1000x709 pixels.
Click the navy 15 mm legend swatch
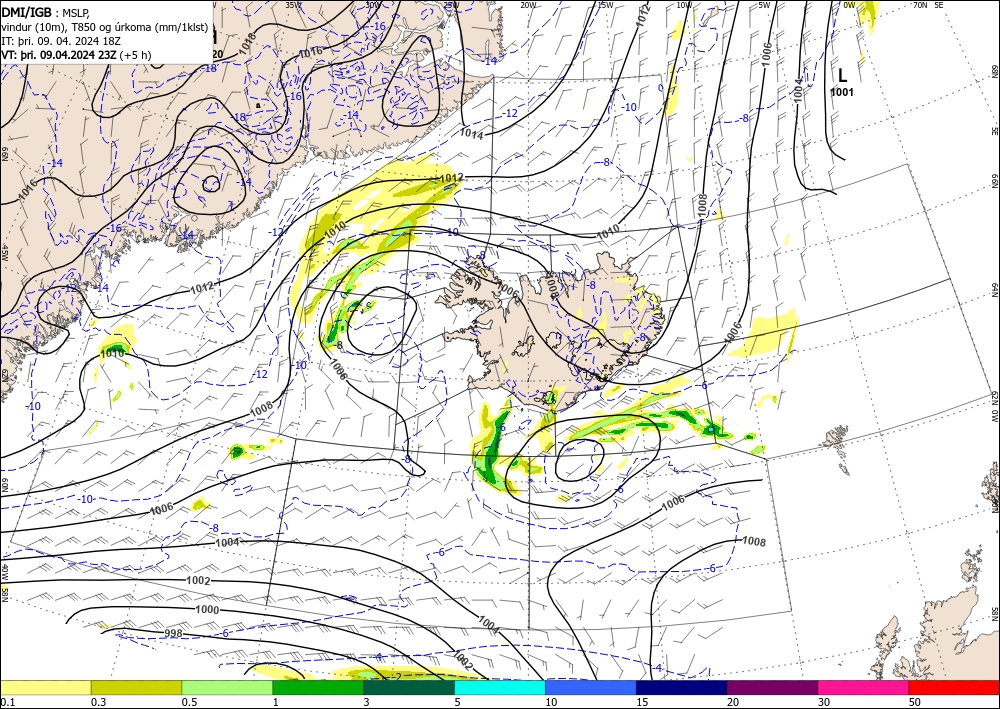pyautogui.click(x=682, y=687)
